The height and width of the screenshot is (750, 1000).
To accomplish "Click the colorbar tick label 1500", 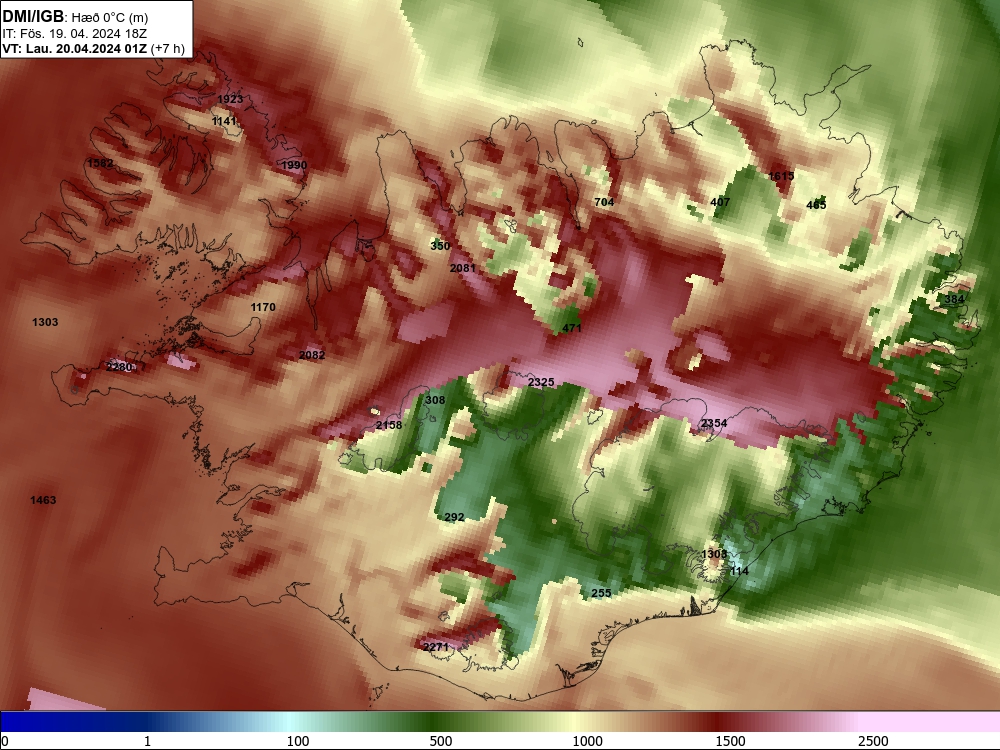I will [730, 741].
